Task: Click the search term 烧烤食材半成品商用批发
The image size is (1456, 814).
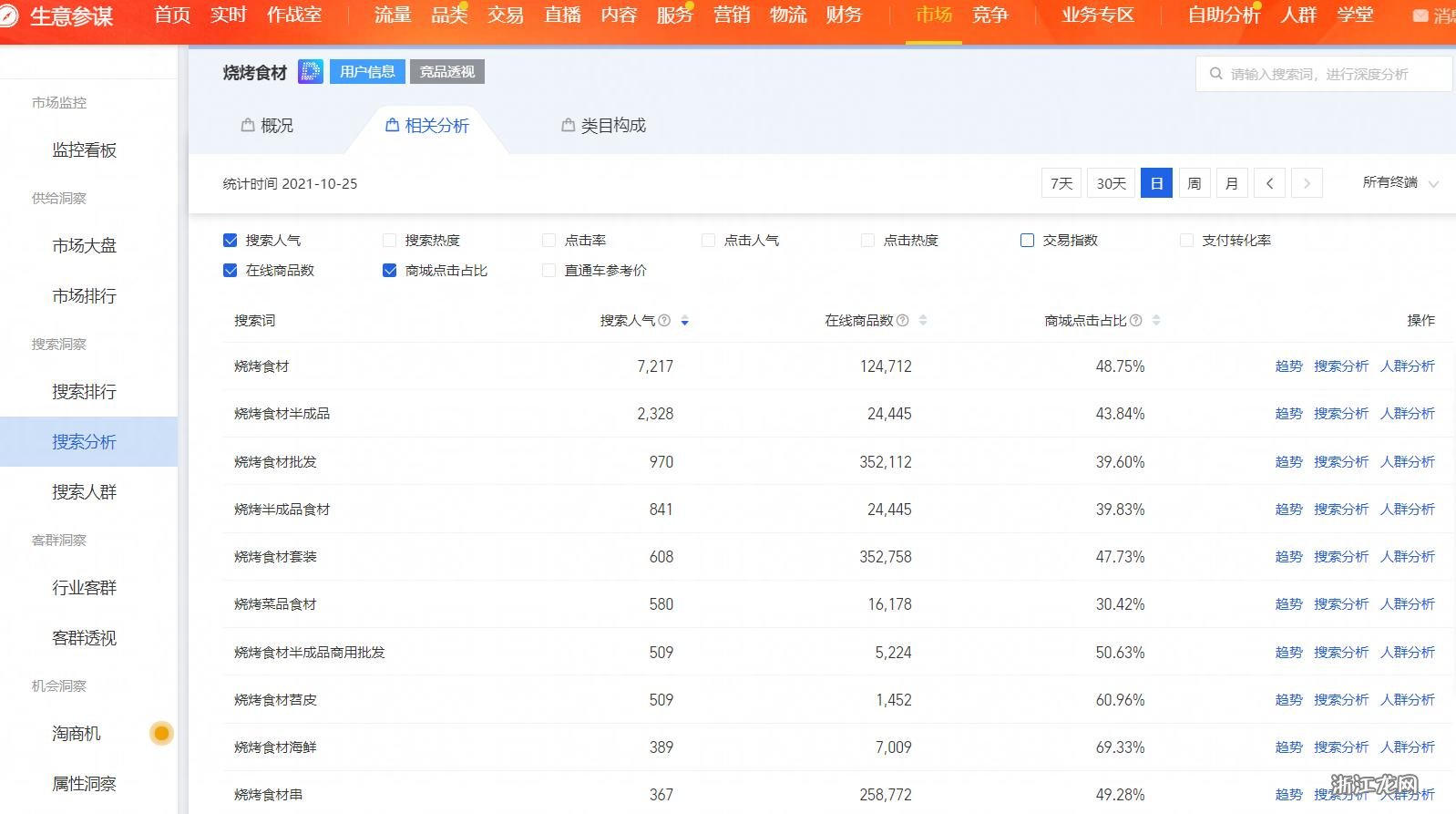Action: pos(310,653)
